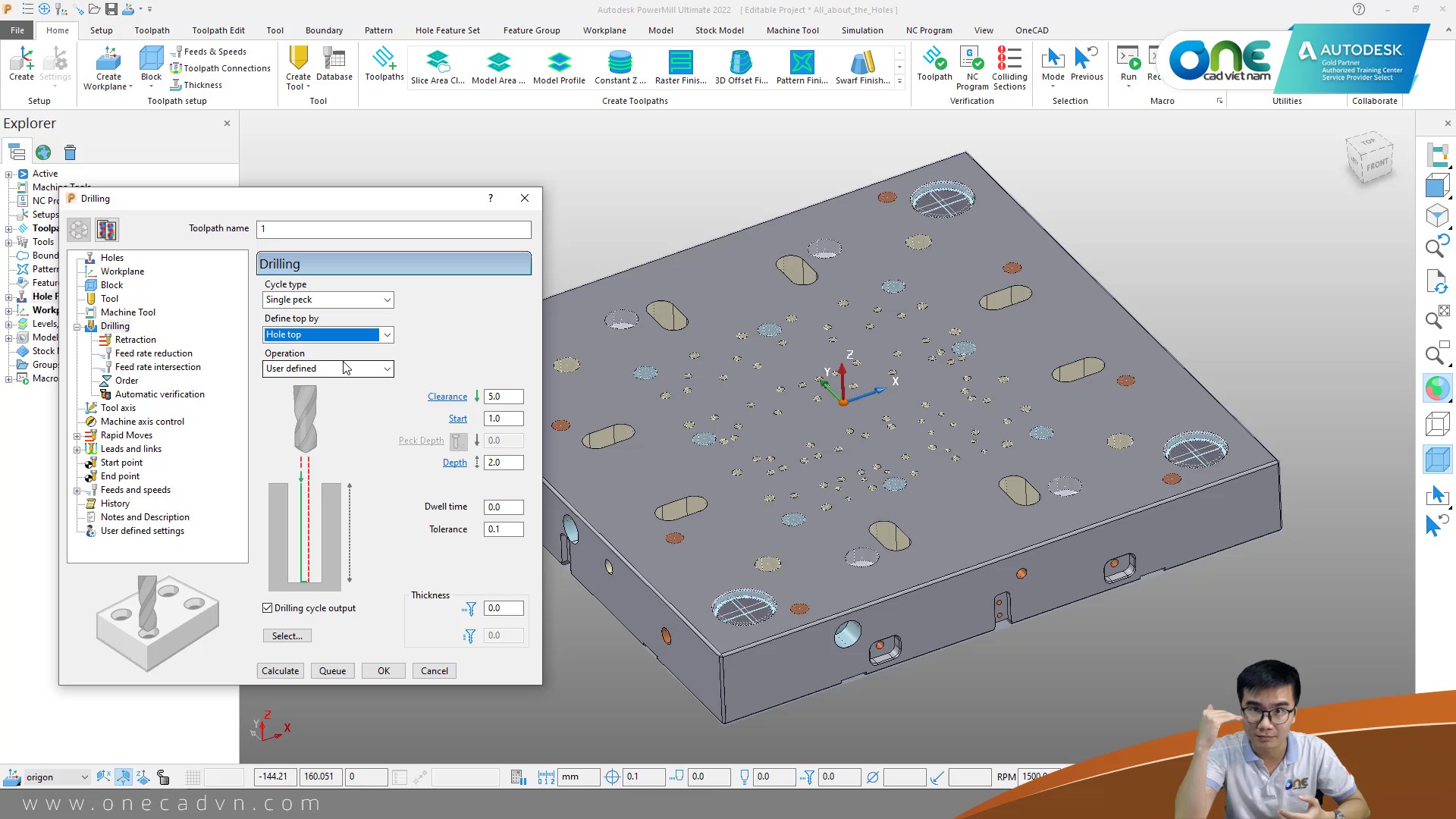
Task: Open Colliding Sections verification
Action: pos(1009,68)
